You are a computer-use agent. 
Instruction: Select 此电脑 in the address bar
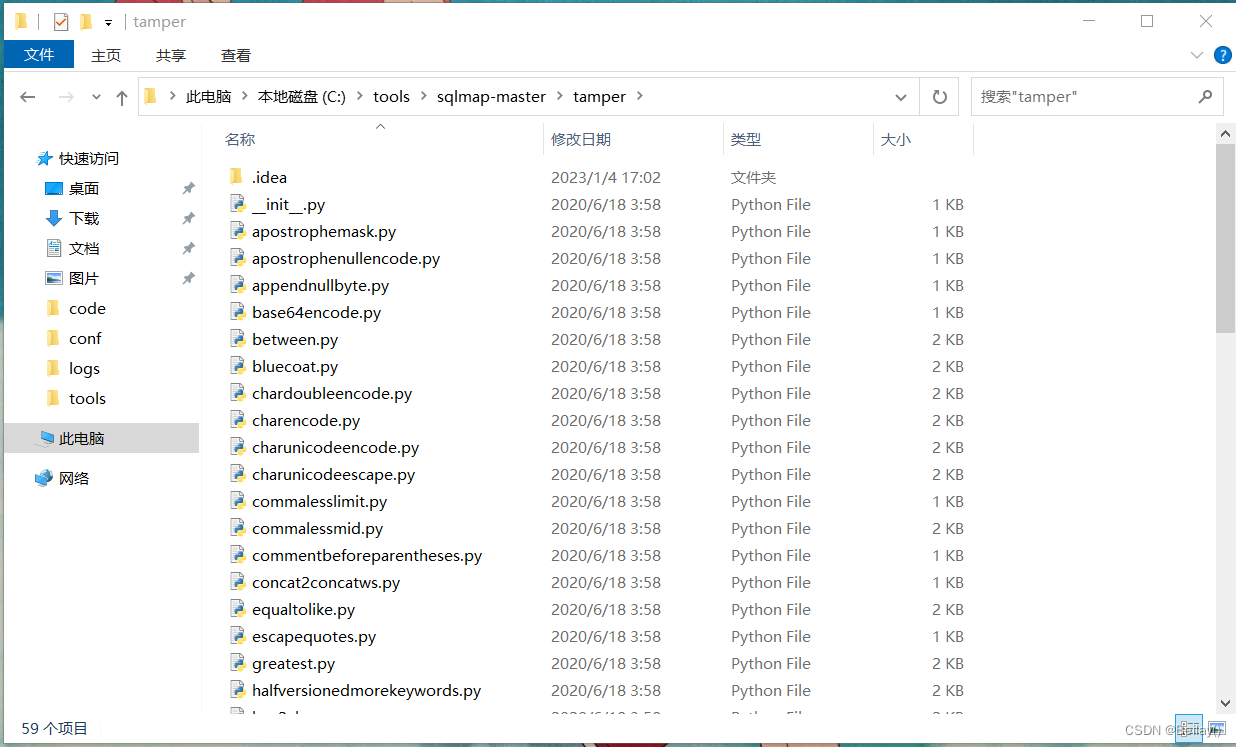point(208,97)
